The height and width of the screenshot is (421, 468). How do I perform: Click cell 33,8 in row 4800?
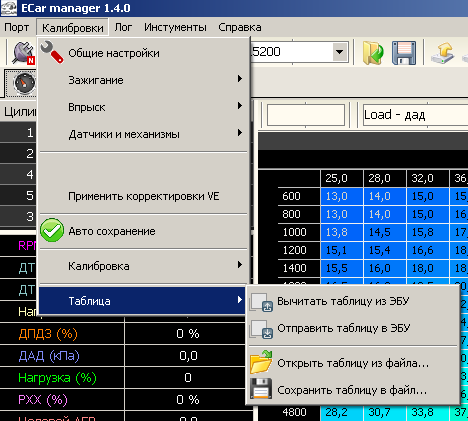428,412
